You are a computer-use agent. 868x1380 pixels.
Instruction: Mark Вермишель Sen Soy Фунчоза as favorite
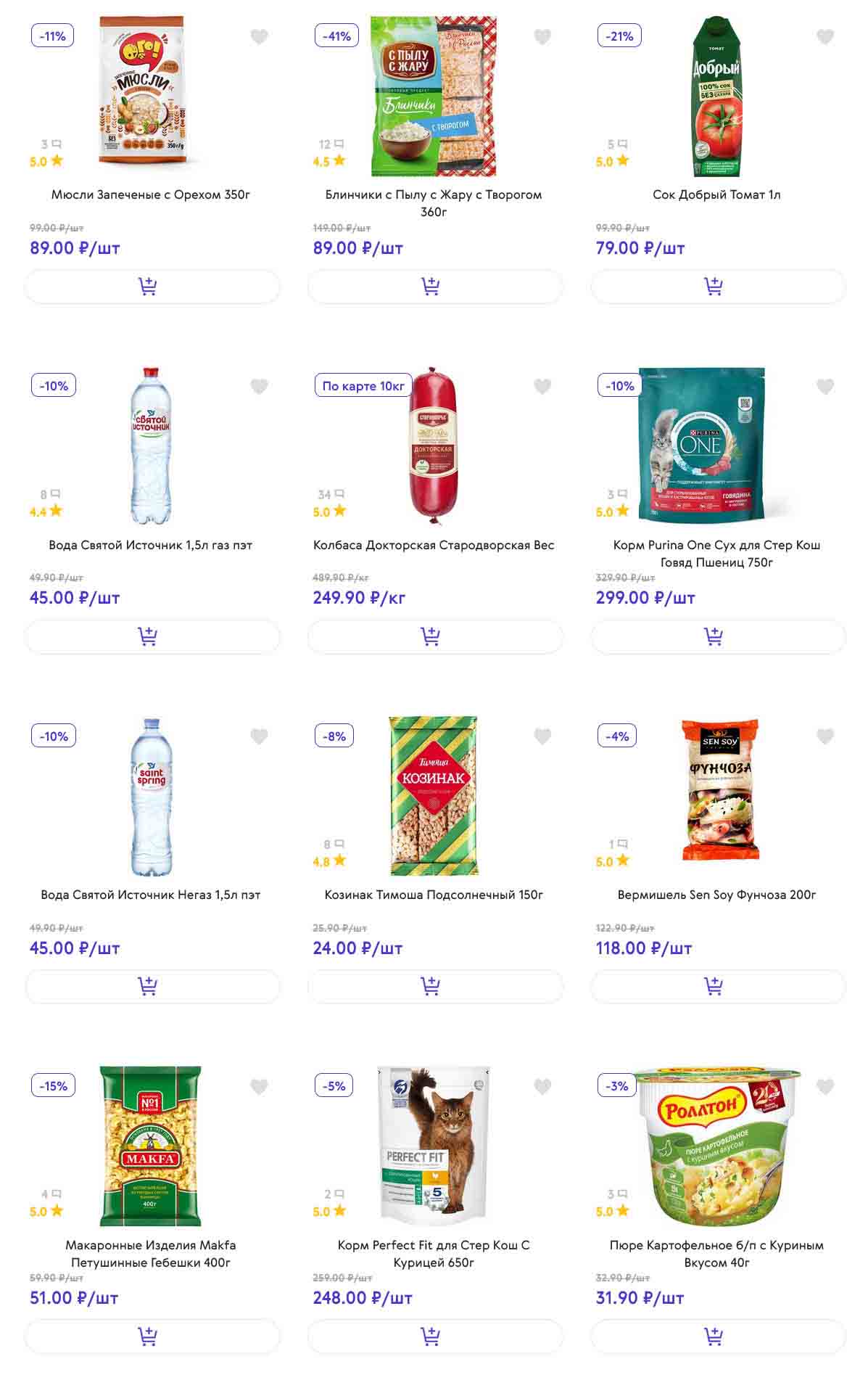pyautogui.click(x=825, y=736)
